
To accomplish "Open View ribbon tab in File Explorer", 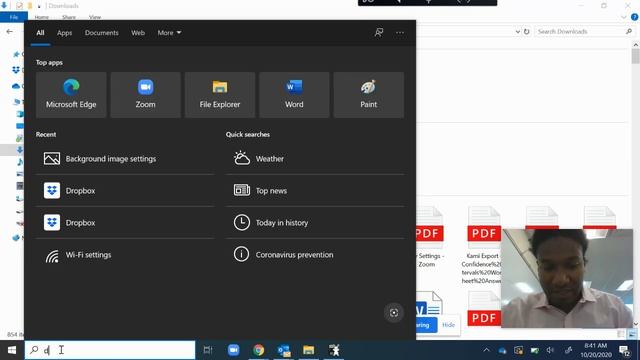I will click(95, 17).
